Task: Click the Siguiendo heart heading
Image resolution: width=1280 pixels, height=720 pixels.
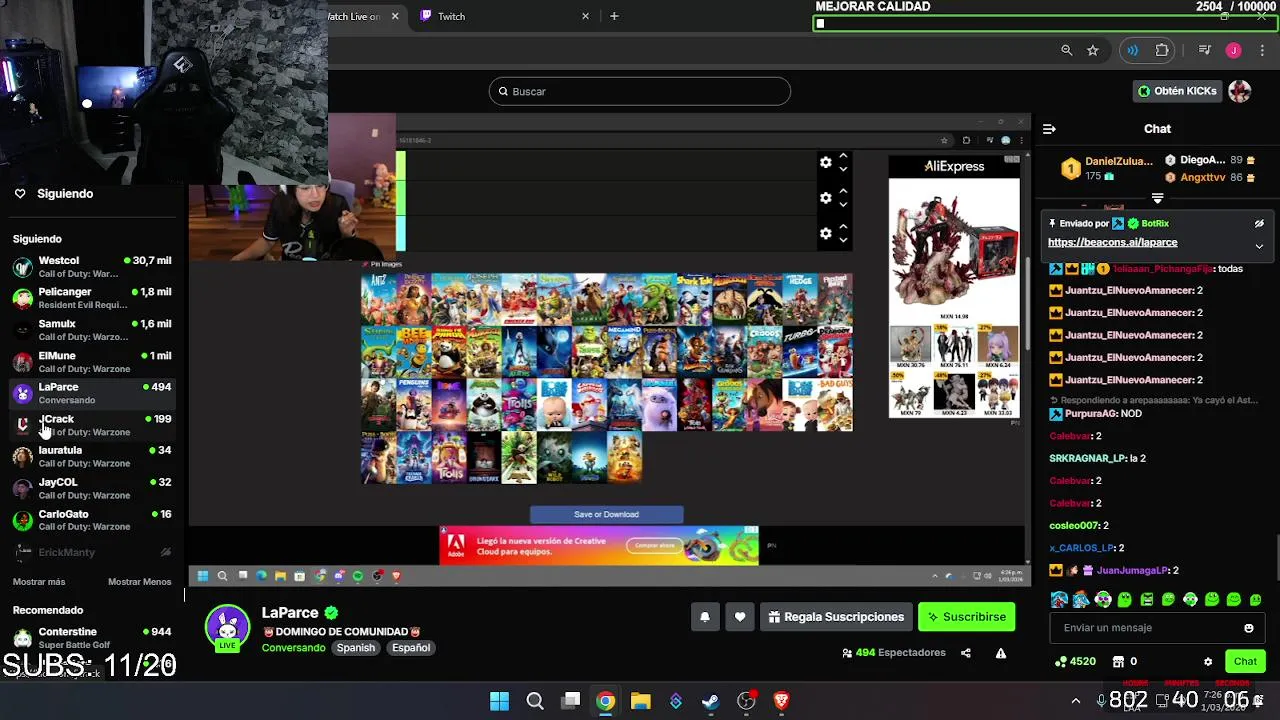Action: click(x=54, y=194)
